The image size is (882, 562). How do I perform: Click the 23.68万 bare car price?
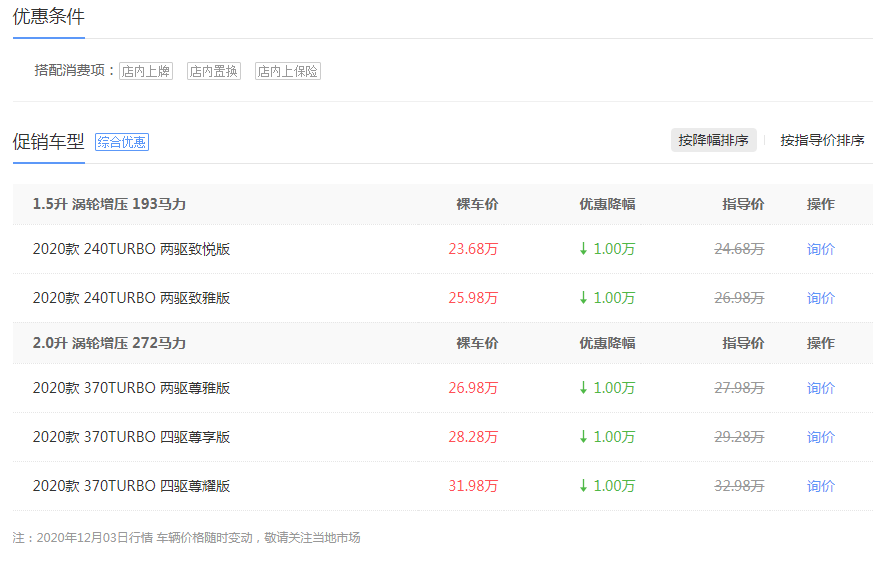point(473,249)
